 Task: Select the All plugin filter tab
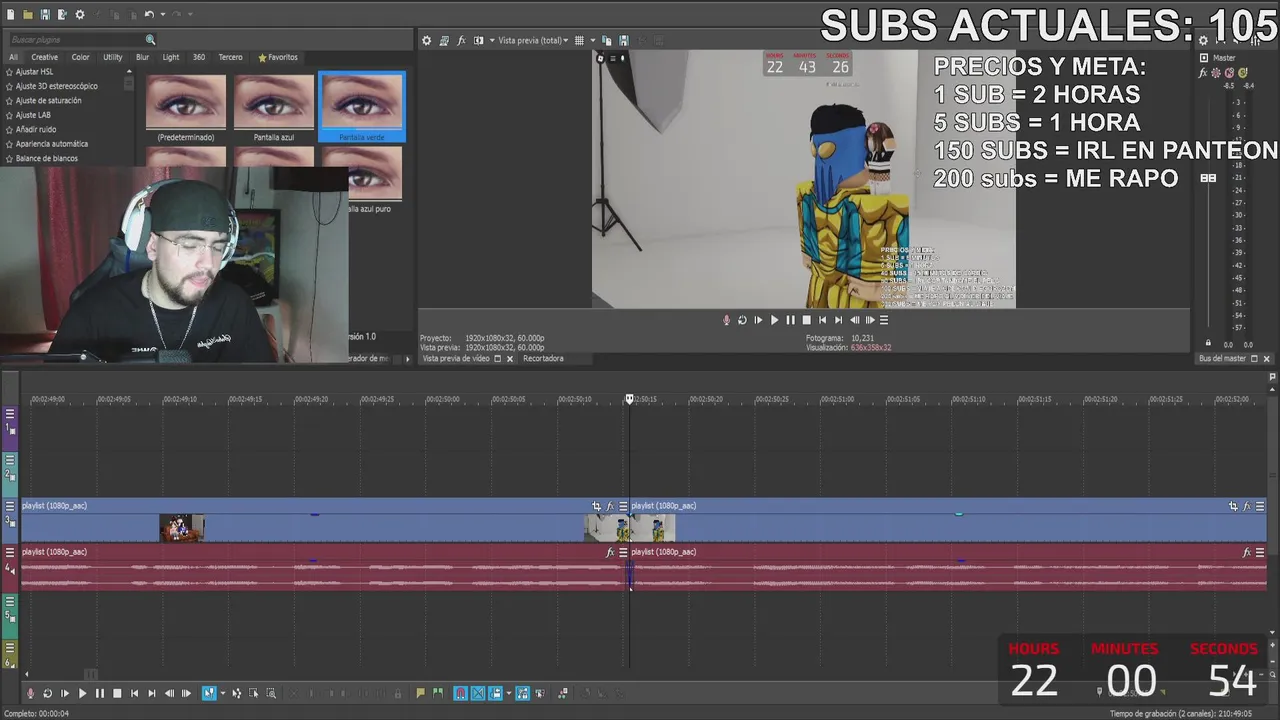pyautogui.click(x=13, y=57)
